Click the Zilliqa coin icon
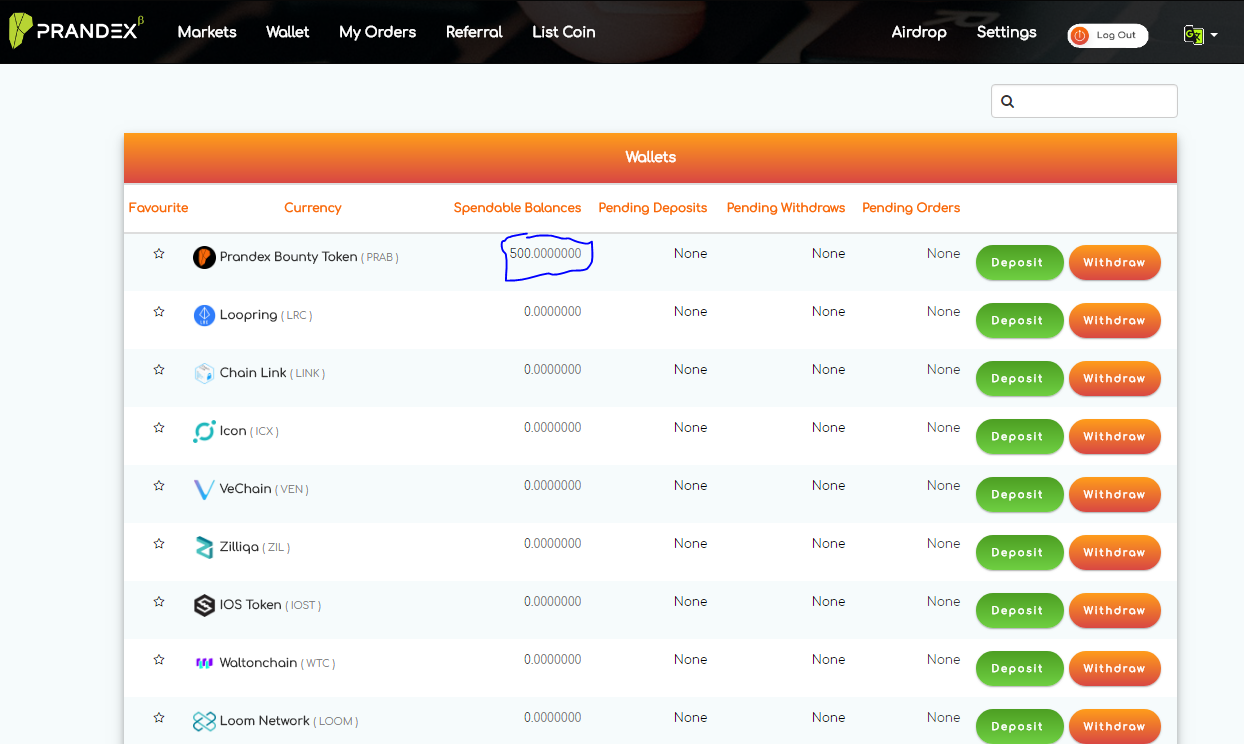The image size is (1244, 744). pyautogui.click(x=204, y=547)
